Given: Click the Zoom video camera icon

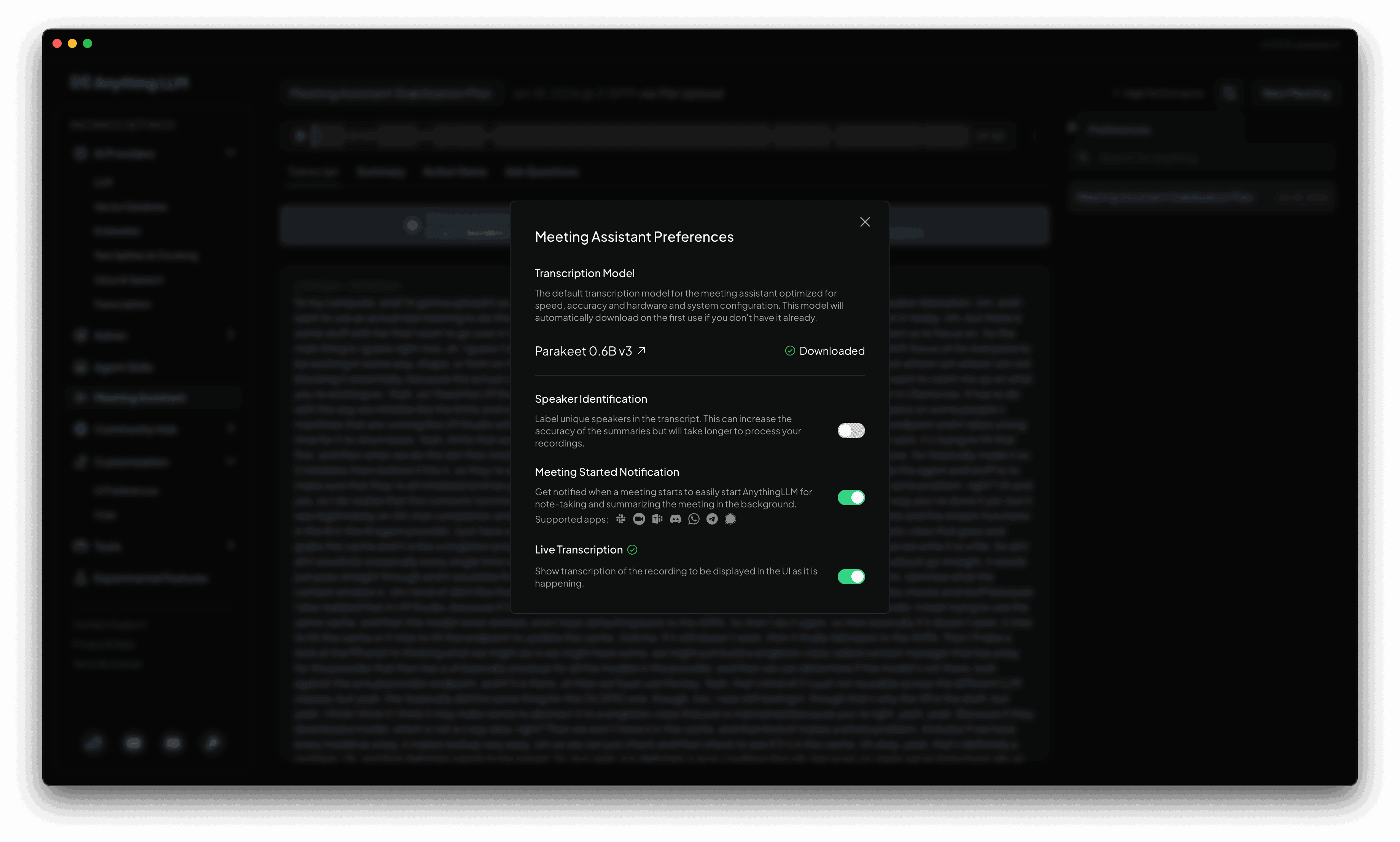Looking at the screenshot, I should (639, 518).
